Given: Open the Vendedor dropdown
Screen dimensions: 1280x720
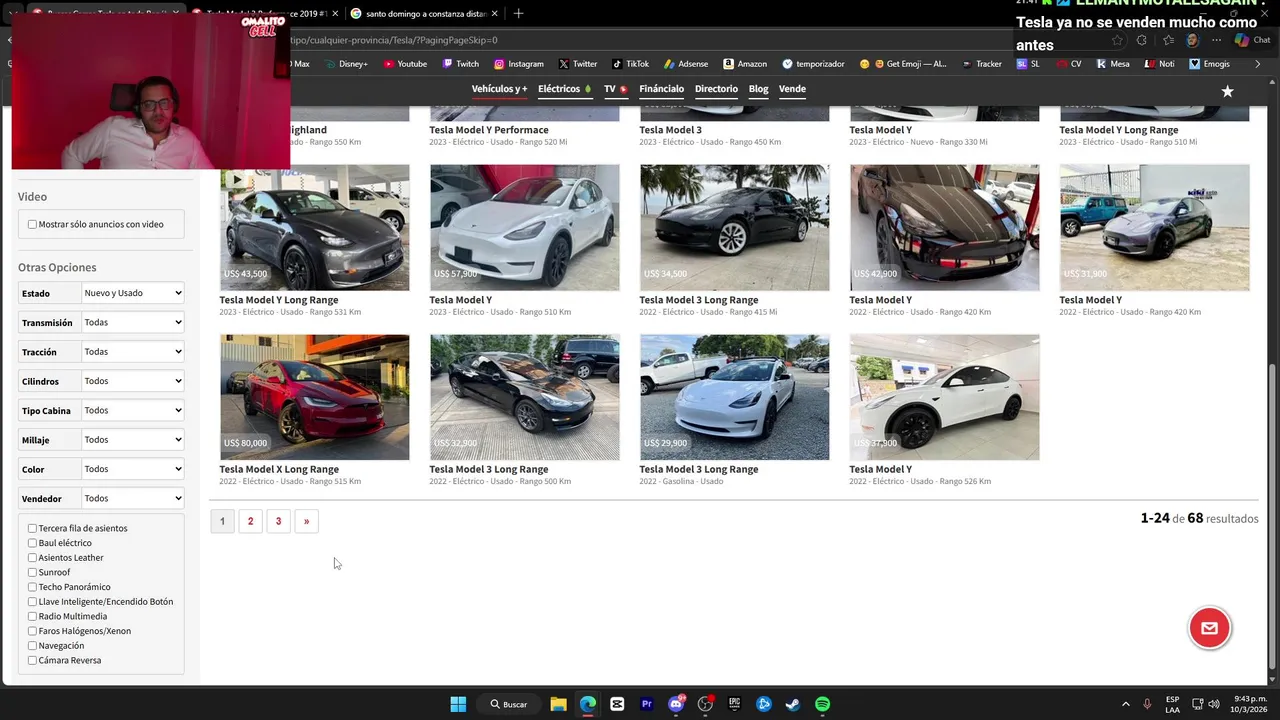Looking at the screenshot, I should (133, 498).
